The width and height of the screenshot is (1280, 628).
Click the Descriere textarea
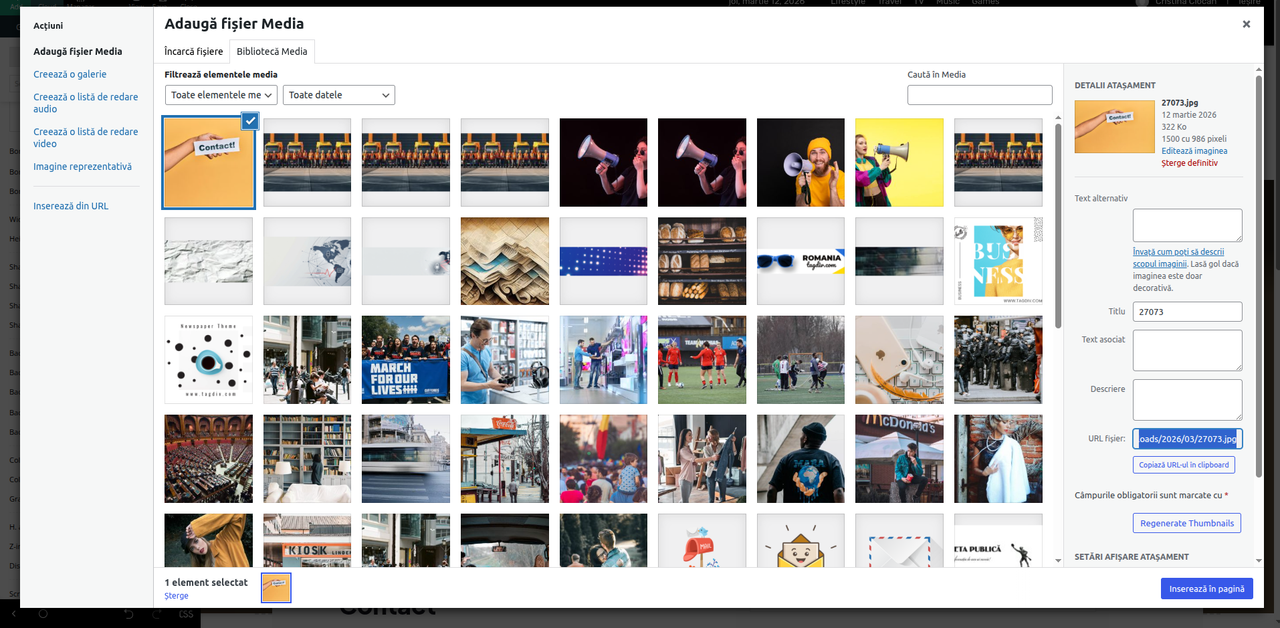tap(1187, 399)
